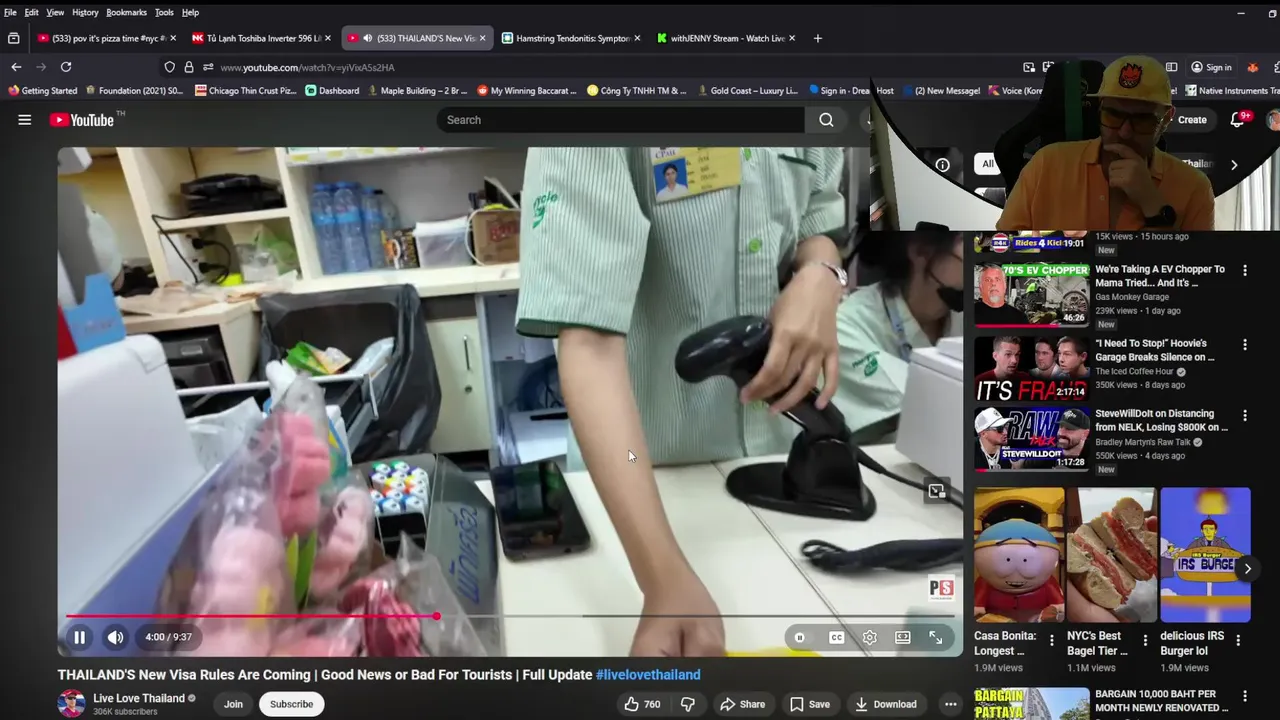Open the History menu
Viewport: 1280px width, 720px height.
(x=85, y=12)
